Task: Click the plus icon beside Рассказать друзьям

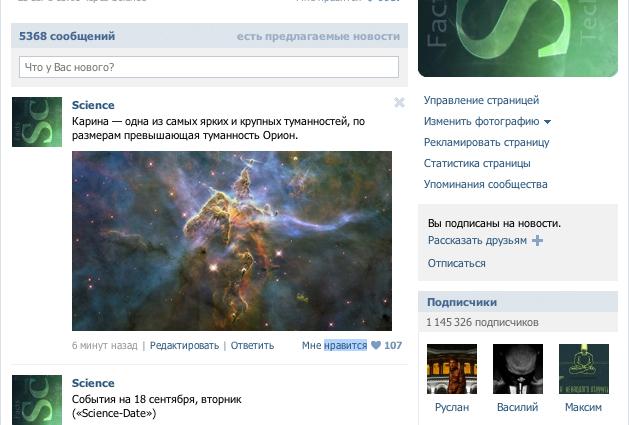Action: [x=537, y=241]
